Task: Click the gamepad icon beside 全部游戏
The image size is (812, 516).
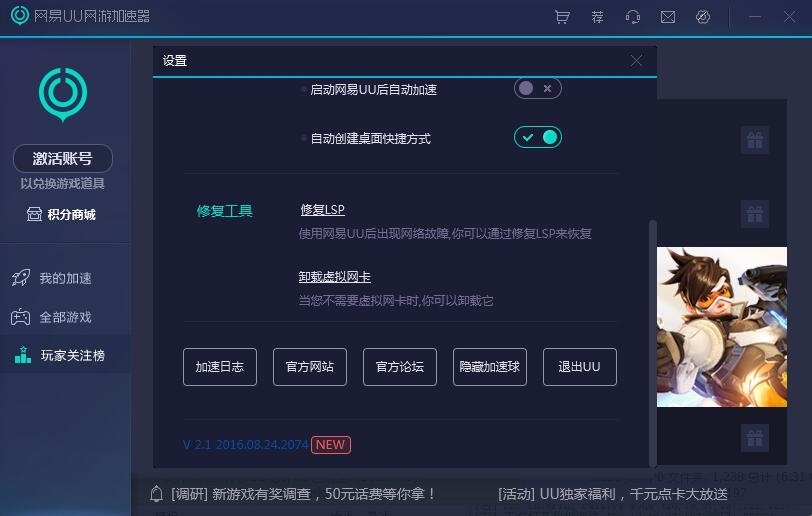Action: 21,317
